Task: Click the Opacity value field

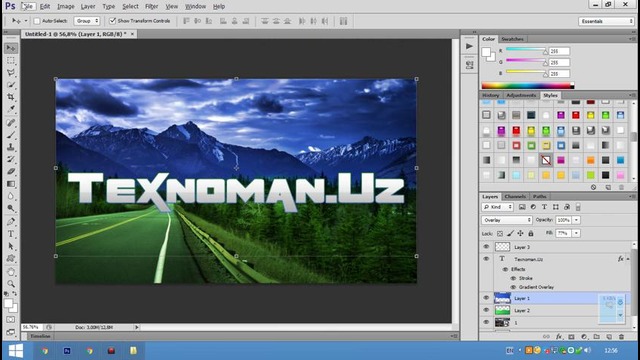Action: point(564,220)
